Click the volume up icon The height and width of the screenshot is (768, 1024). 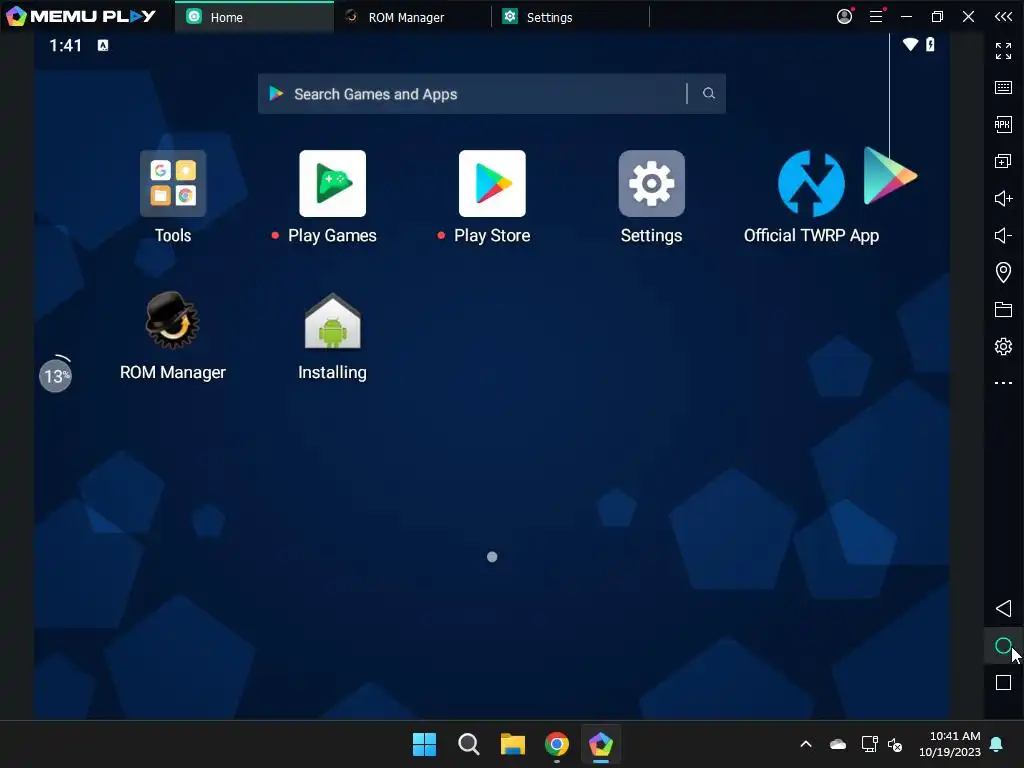(1003, 198)
